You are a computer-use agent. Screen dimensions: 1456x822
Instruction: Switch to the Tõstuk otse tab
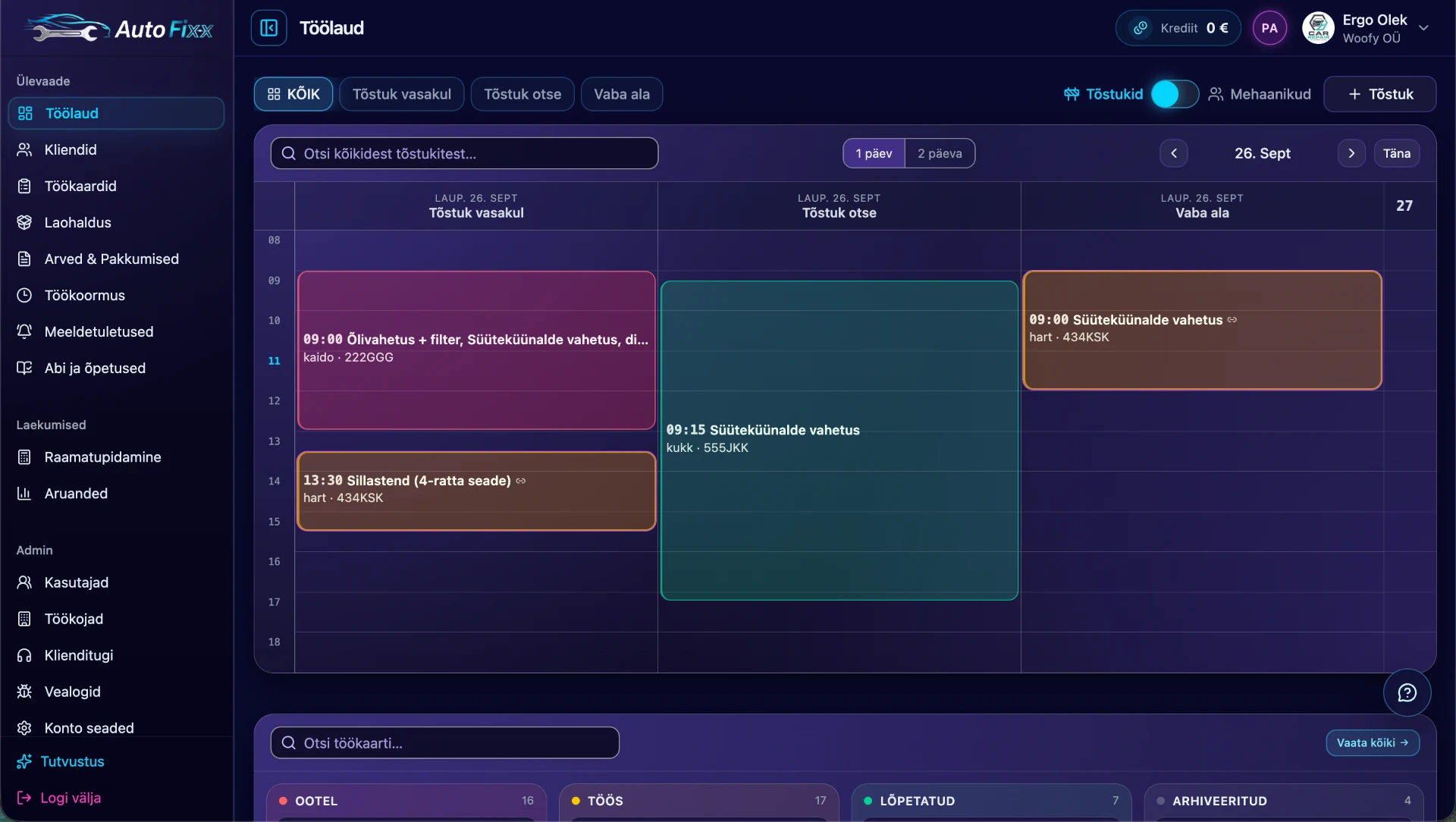point(522,94)
